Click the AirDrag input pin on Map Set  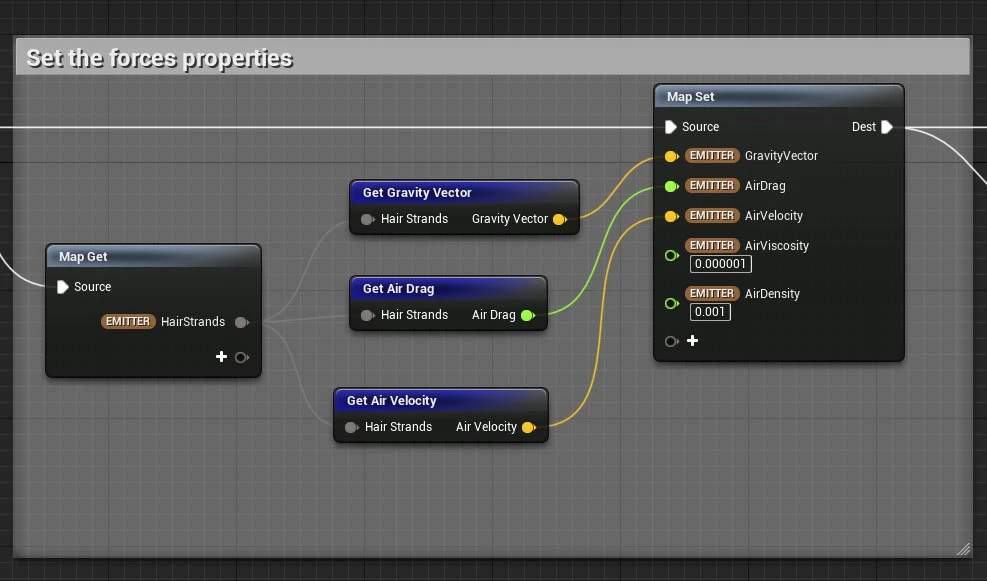[672, 186]
